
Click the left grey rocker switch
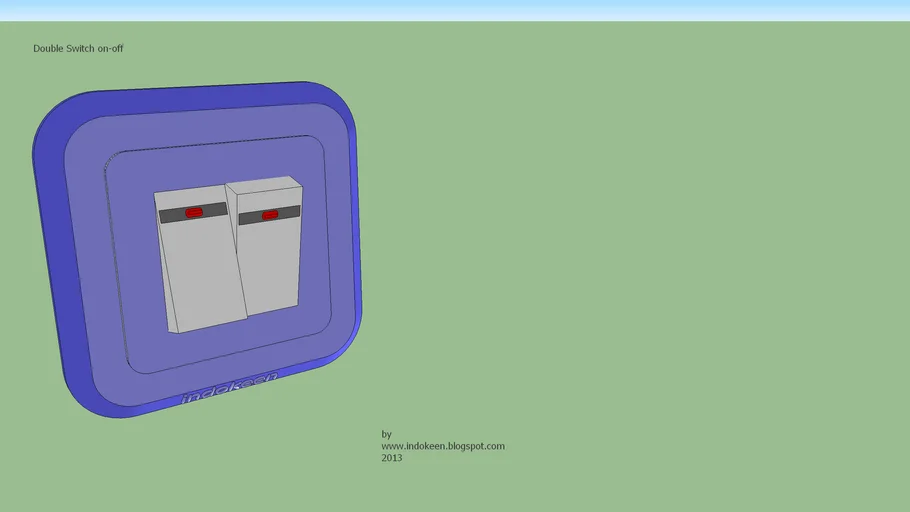coord(200,259)
